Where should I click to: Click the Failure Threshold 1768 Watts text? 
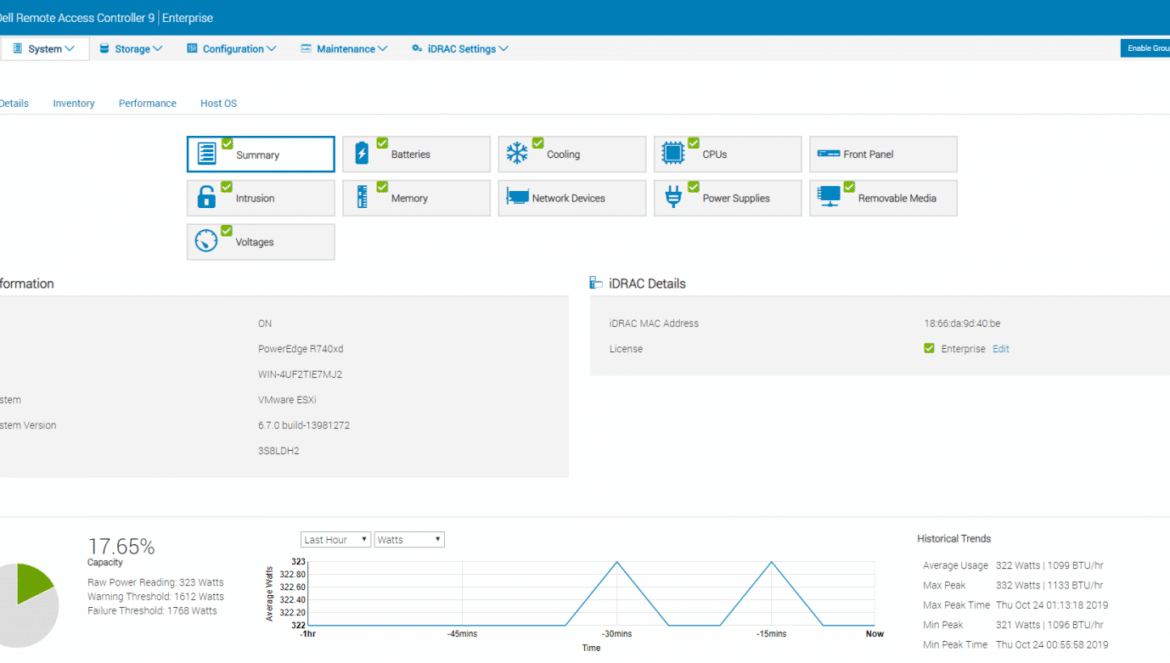tap(152, 611)
